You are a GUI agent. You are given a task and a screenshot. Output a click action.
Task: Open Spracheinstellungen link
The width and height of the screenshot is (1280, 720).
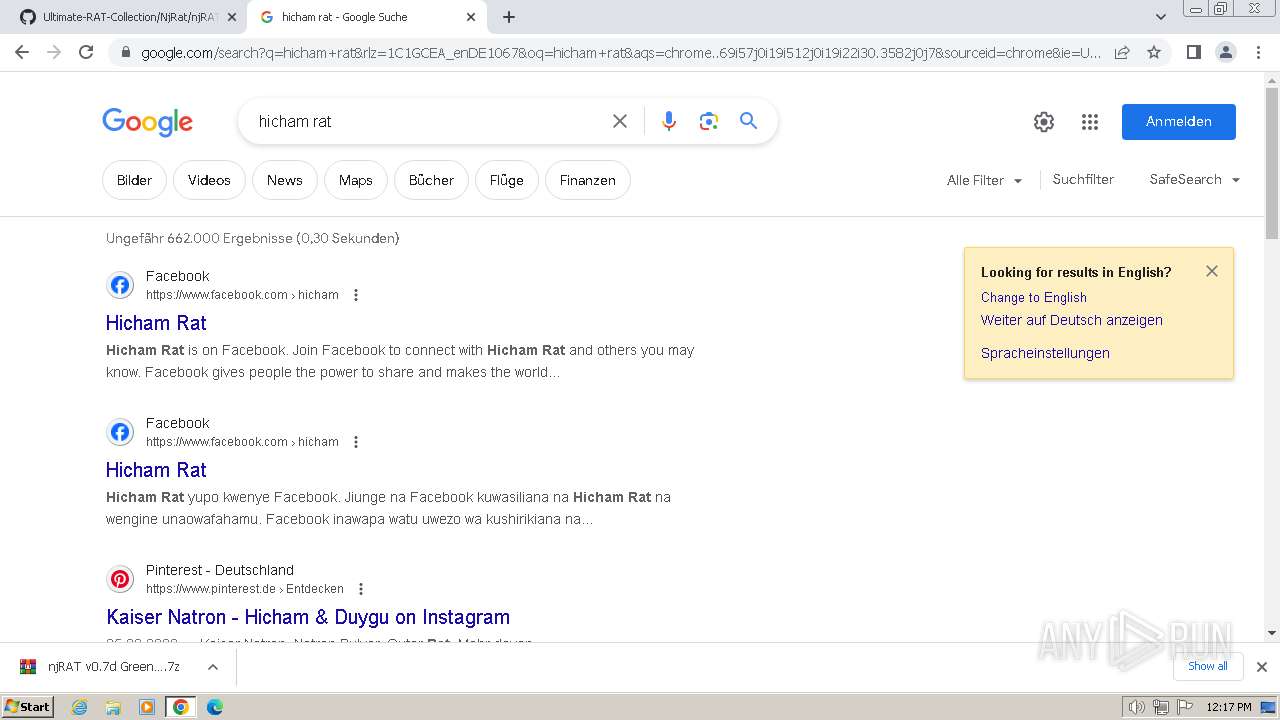point(1045,353)
